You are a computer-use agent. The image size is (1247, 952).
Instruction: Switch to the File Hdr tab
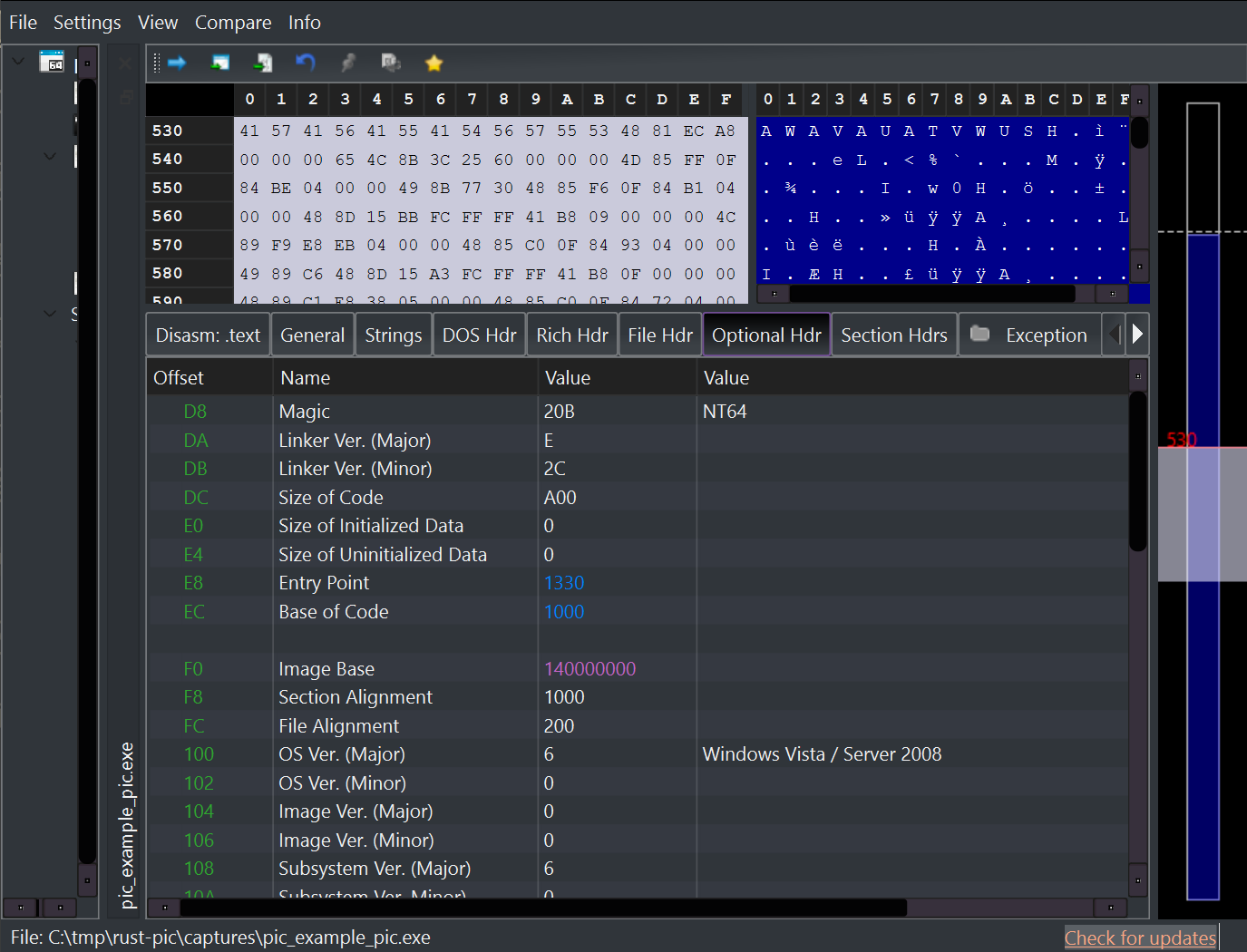pyautogui.click(x=660, y=335)
